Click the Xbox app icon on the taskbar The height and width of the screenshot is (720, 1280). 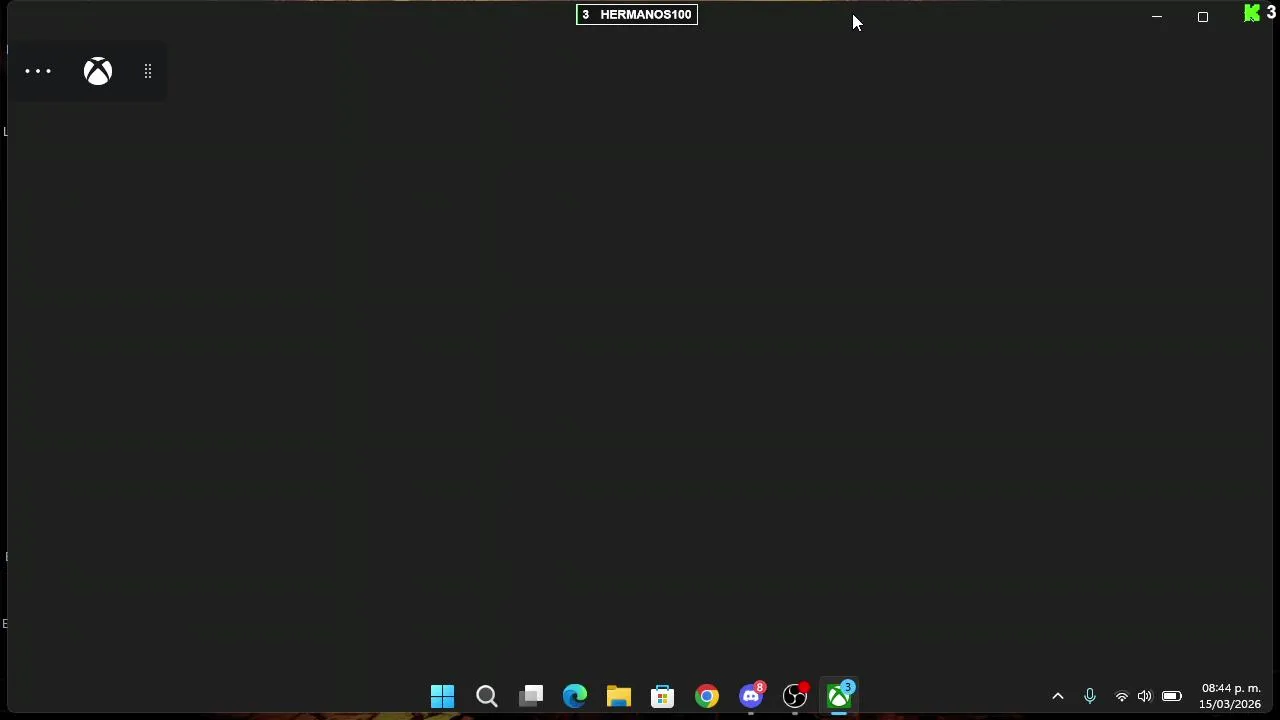click(x=839, y=696)
